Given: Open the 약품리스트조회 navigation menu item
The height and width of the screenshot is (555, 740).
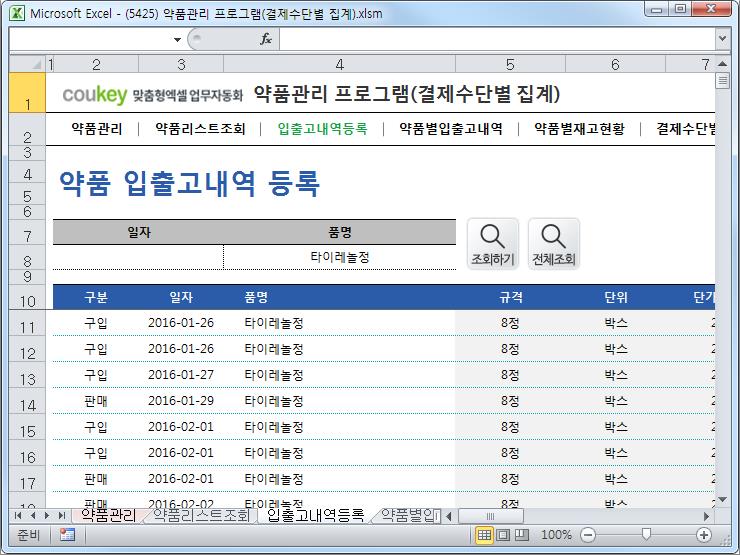Looking at the screenshot, I should point(200,128).
